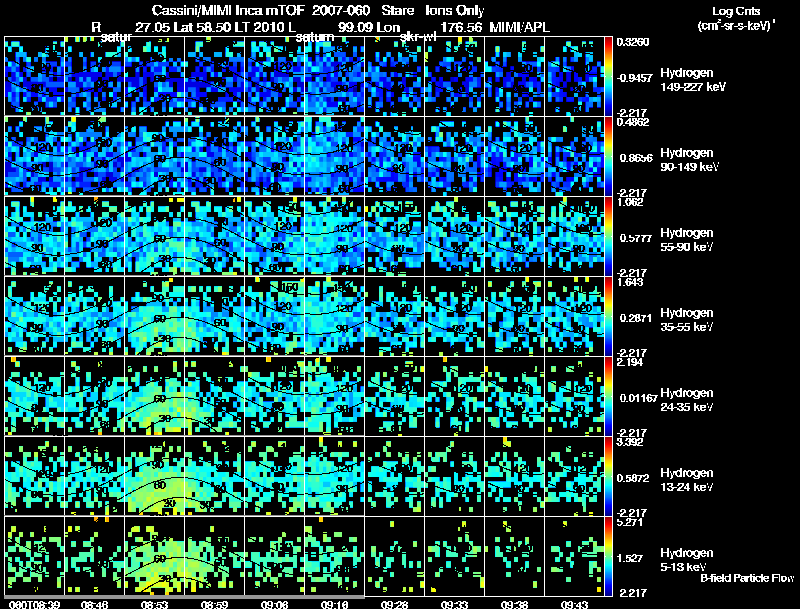Click the 09:43 time axis label

(574, 605)
